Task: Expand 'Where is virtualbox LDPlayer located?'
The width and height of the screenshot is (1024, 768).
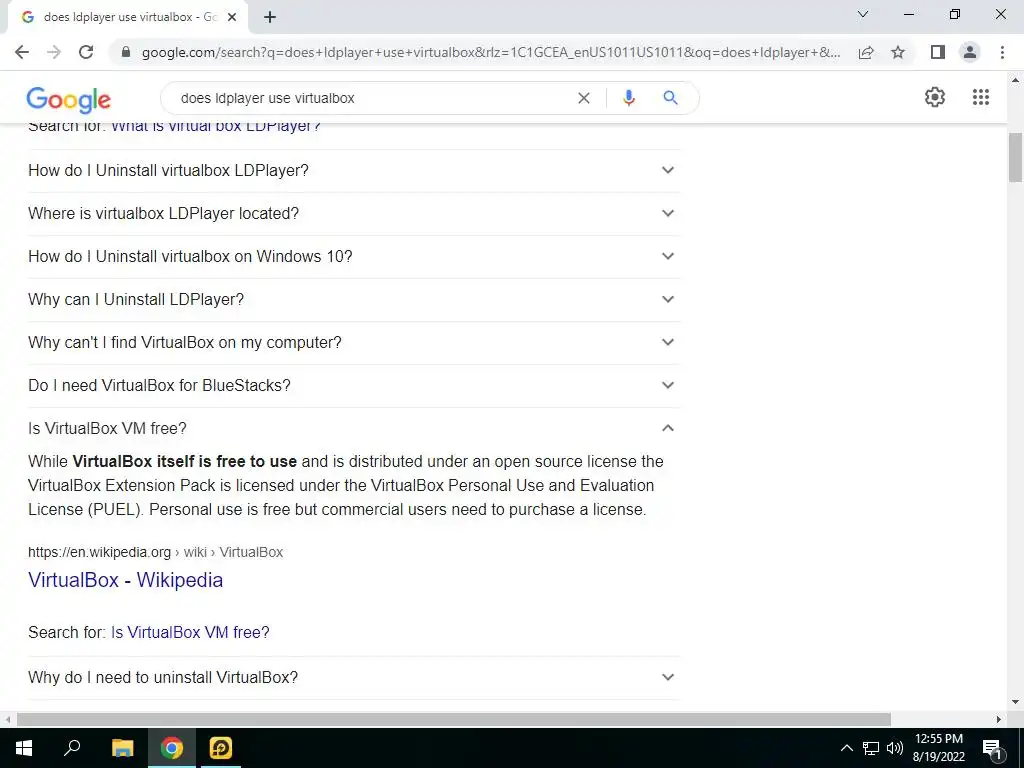Action: pos(353,214)
